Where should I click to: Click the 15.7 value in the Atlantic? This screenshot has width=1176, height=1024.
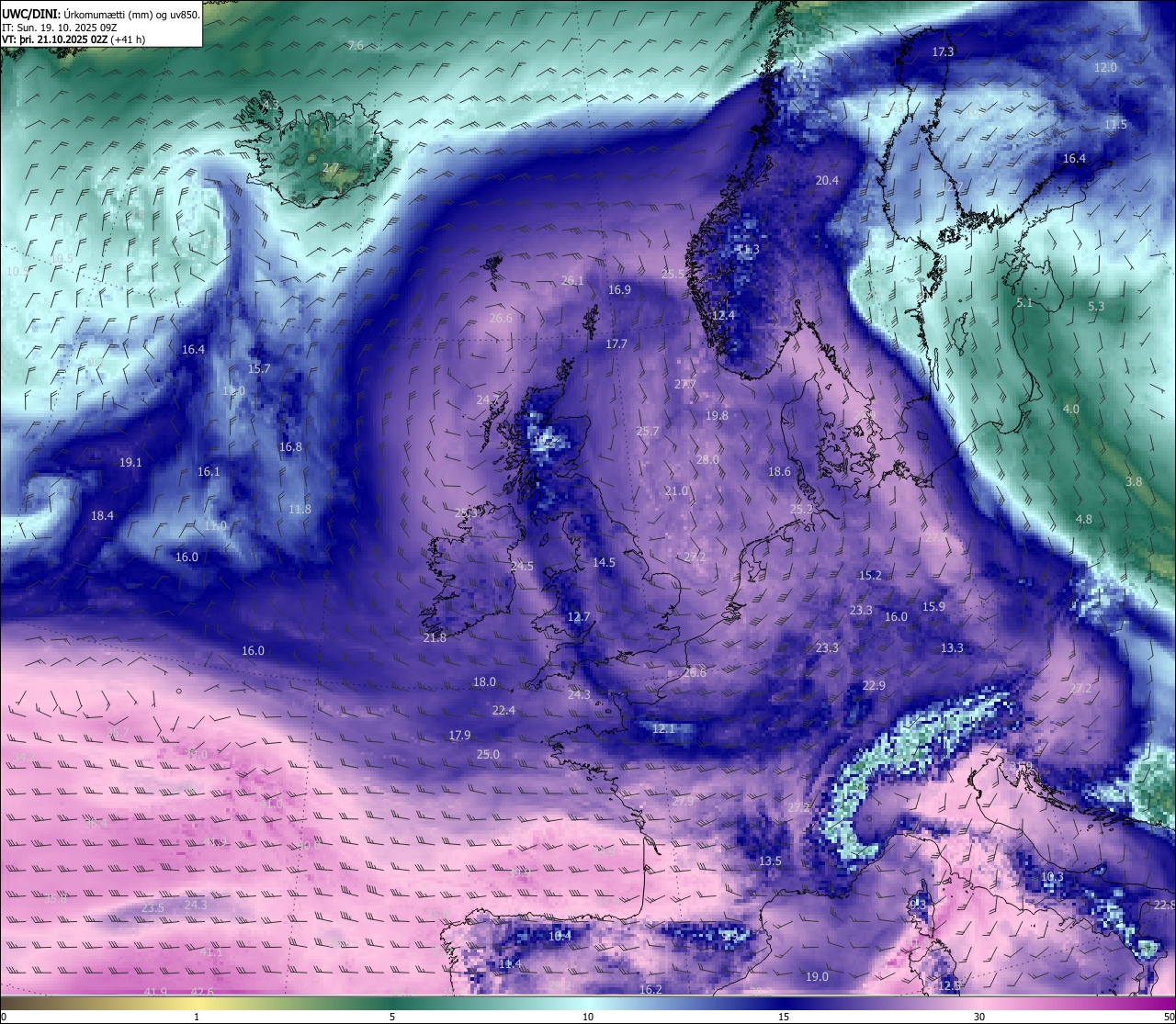tap(259, 368)
